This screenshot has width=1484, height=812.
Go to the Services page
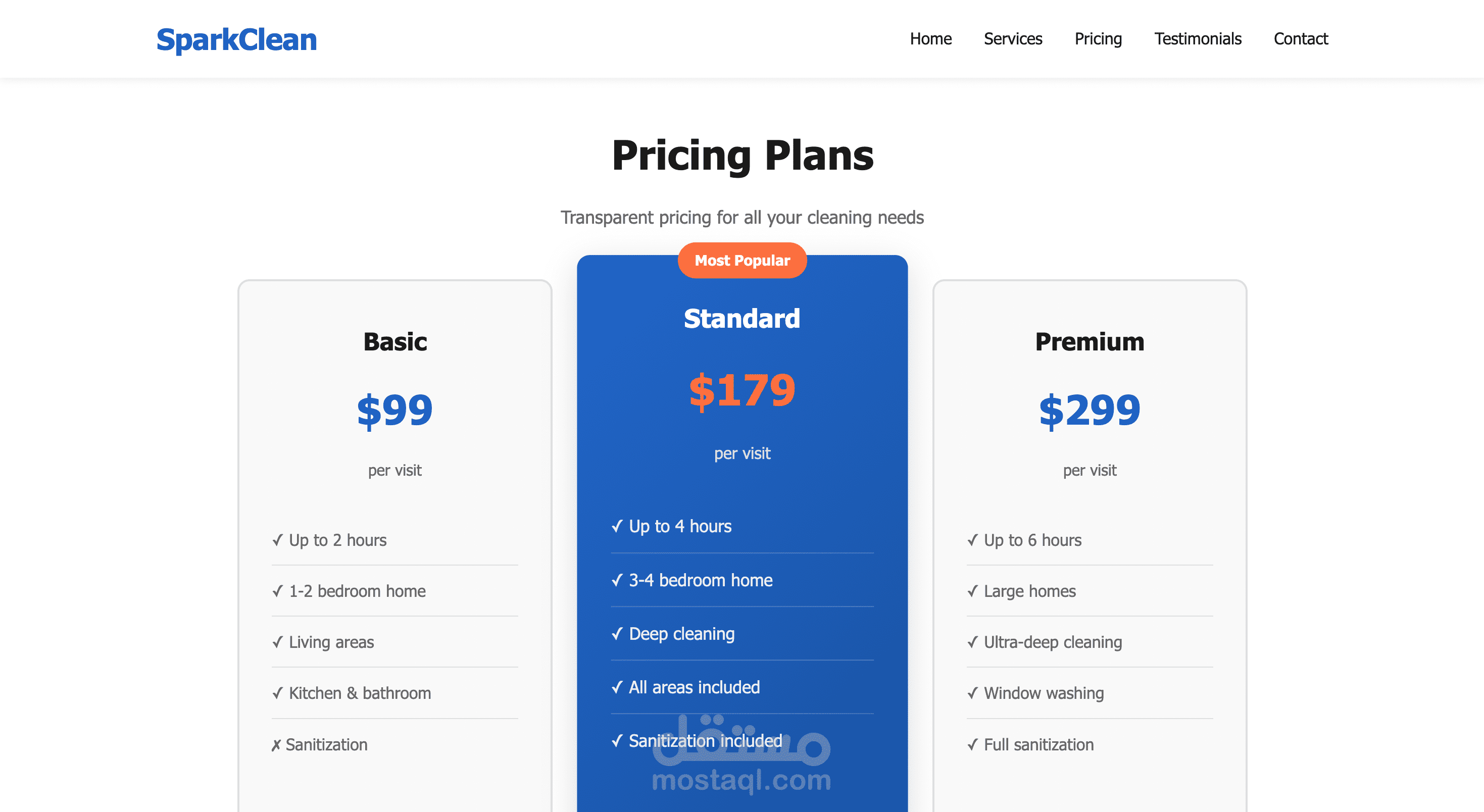tap(1013, 38)
